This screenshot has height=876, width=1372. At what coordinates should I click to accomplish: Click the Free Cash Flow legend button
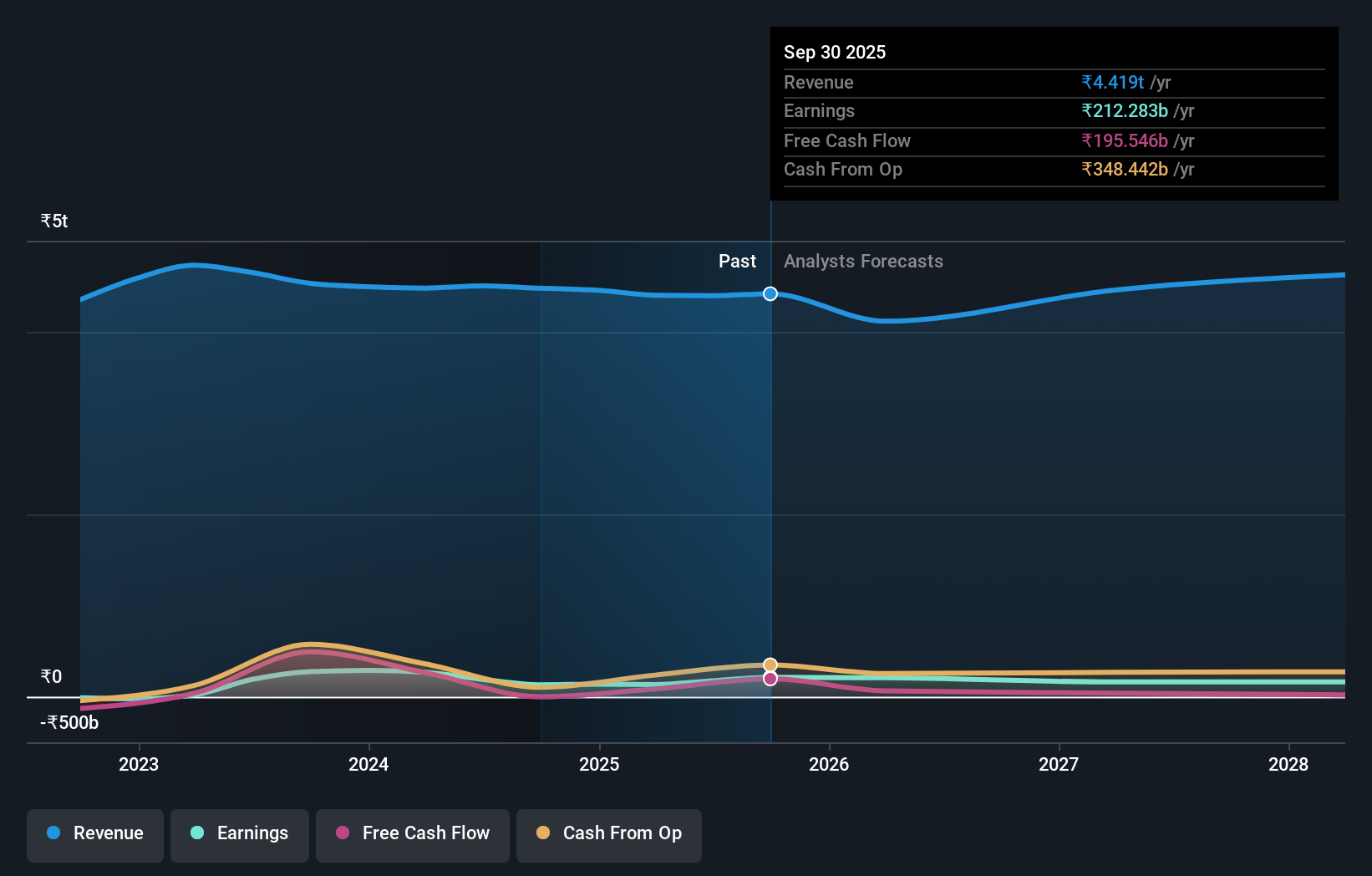[413, 835]
